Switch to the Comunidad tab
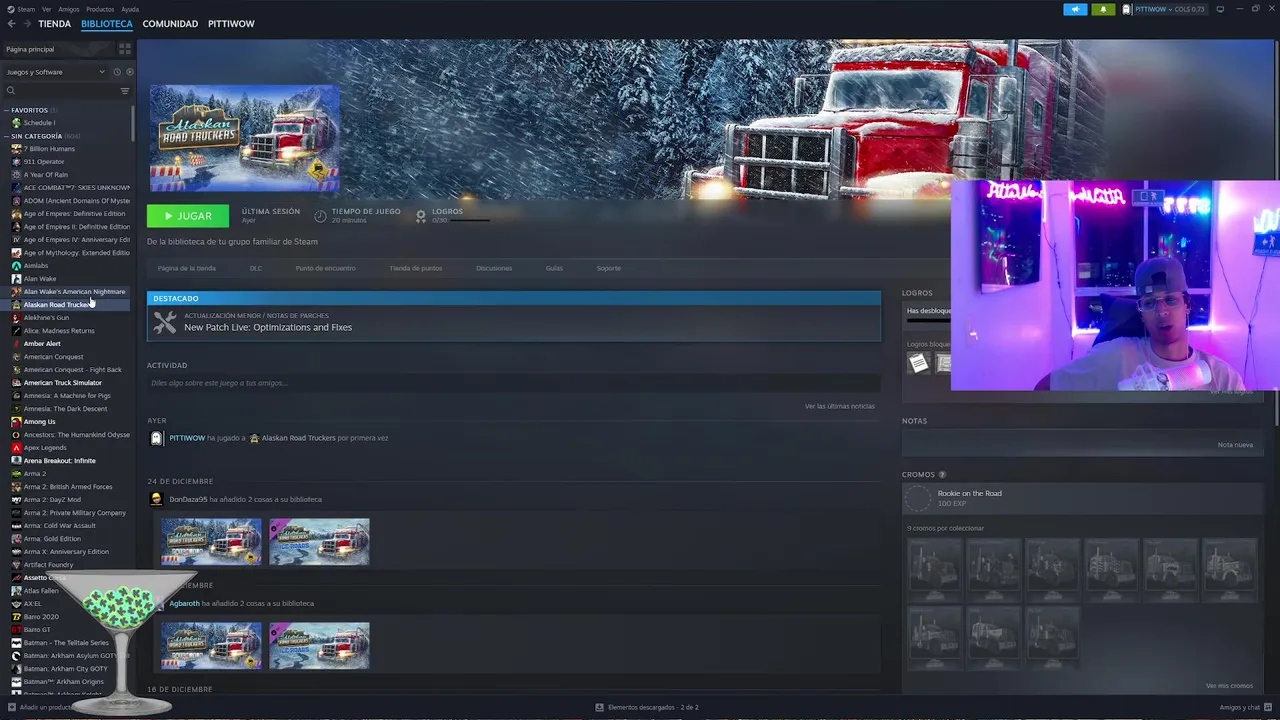The image size is (1280, 720). click(170, 23)
